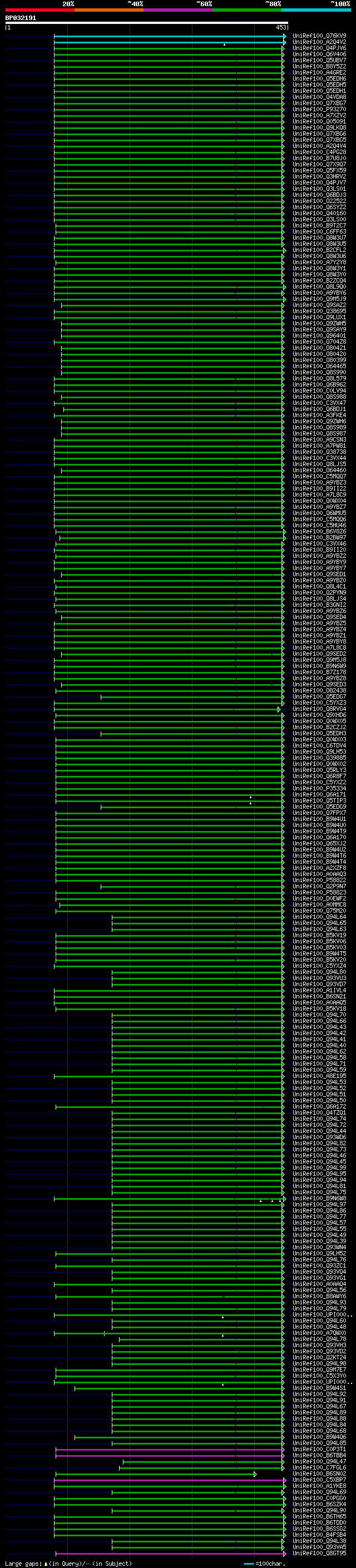
Task: Select the red 20% identity color bar
Action: coord(39,10)
